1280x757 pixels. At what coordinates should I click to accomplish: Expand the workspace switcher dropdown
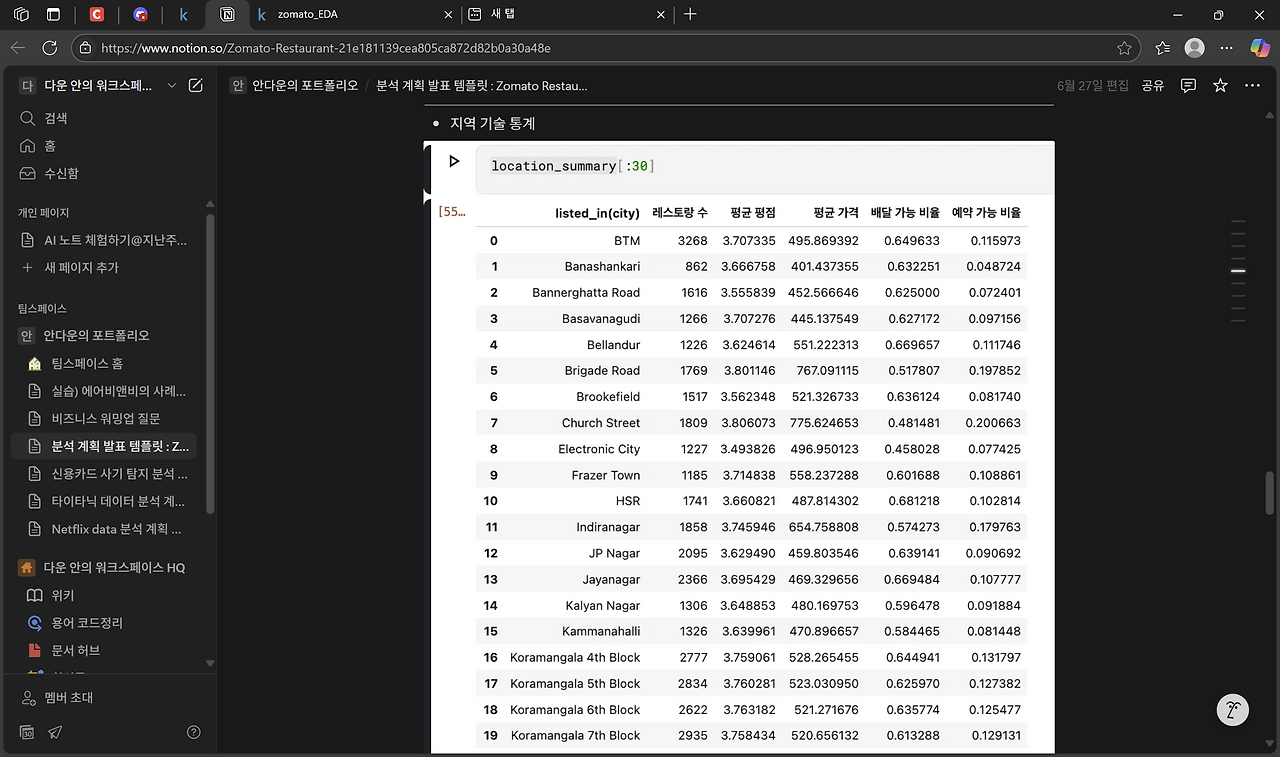[x=172, y=86]
